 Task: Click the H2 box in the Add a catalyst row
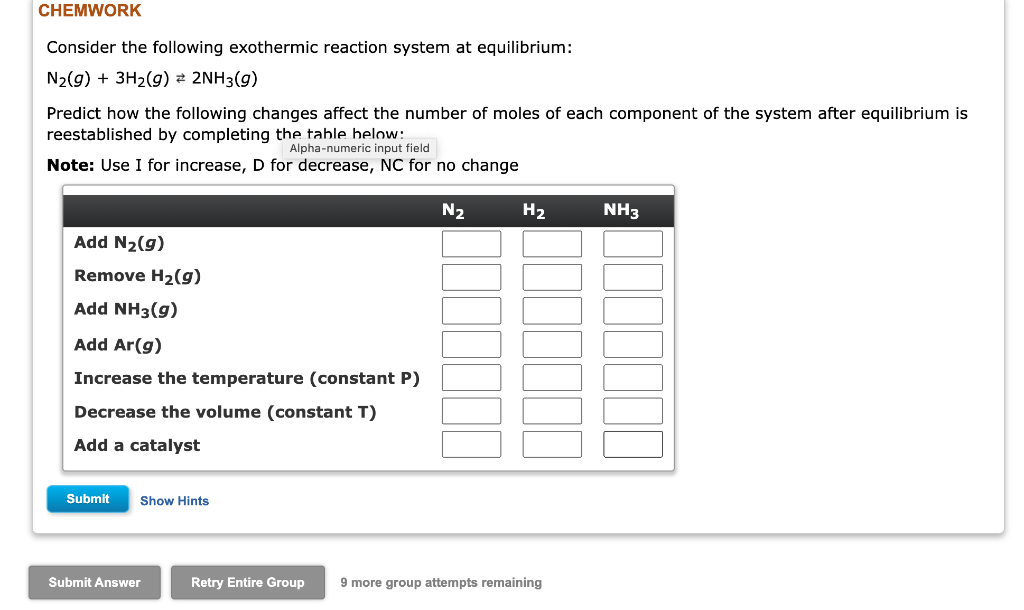click(x=552, y=444)
